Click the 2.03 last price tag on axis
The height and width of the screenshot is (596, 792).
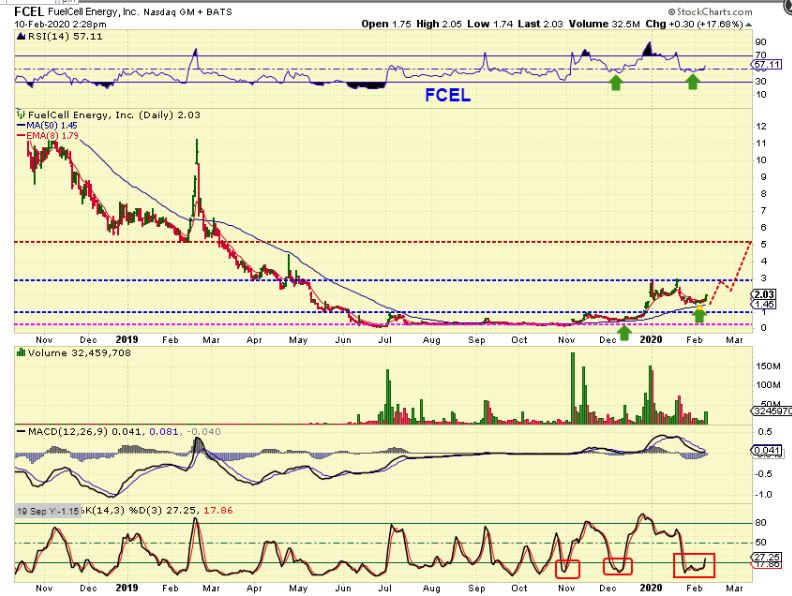[x=763, y=294]
